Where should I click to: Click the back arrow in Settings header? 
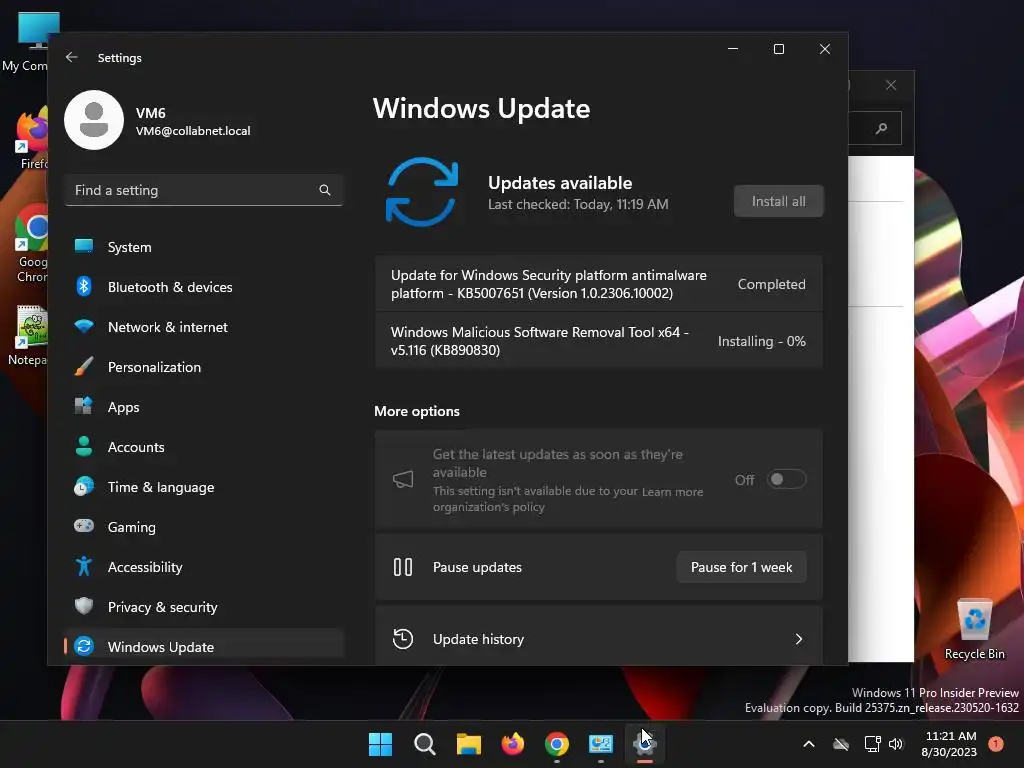point(72,57)
